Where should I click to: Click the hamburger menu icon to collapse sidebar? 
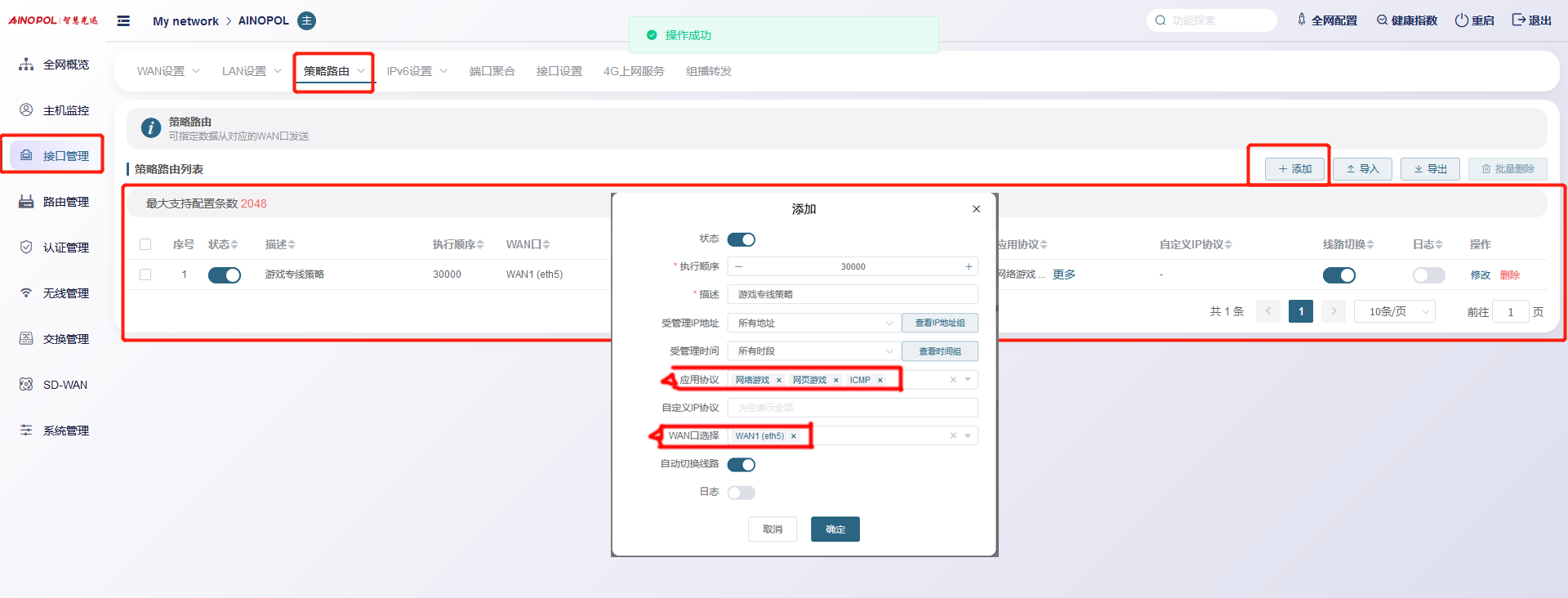pyautogui.click(x=123, y=21)
